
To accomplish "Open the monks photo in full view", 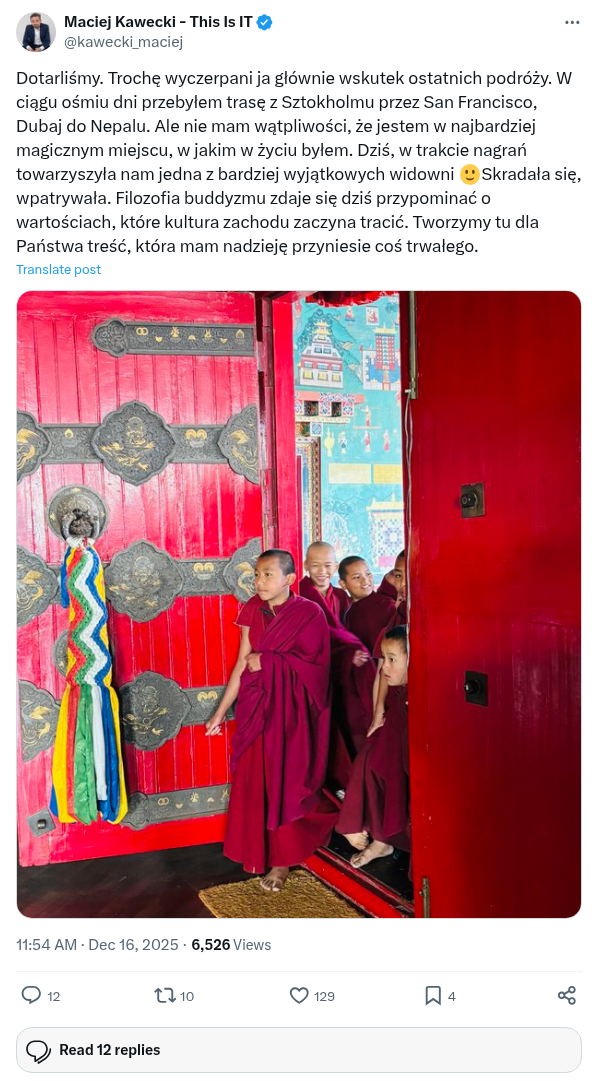I will 299,604.
